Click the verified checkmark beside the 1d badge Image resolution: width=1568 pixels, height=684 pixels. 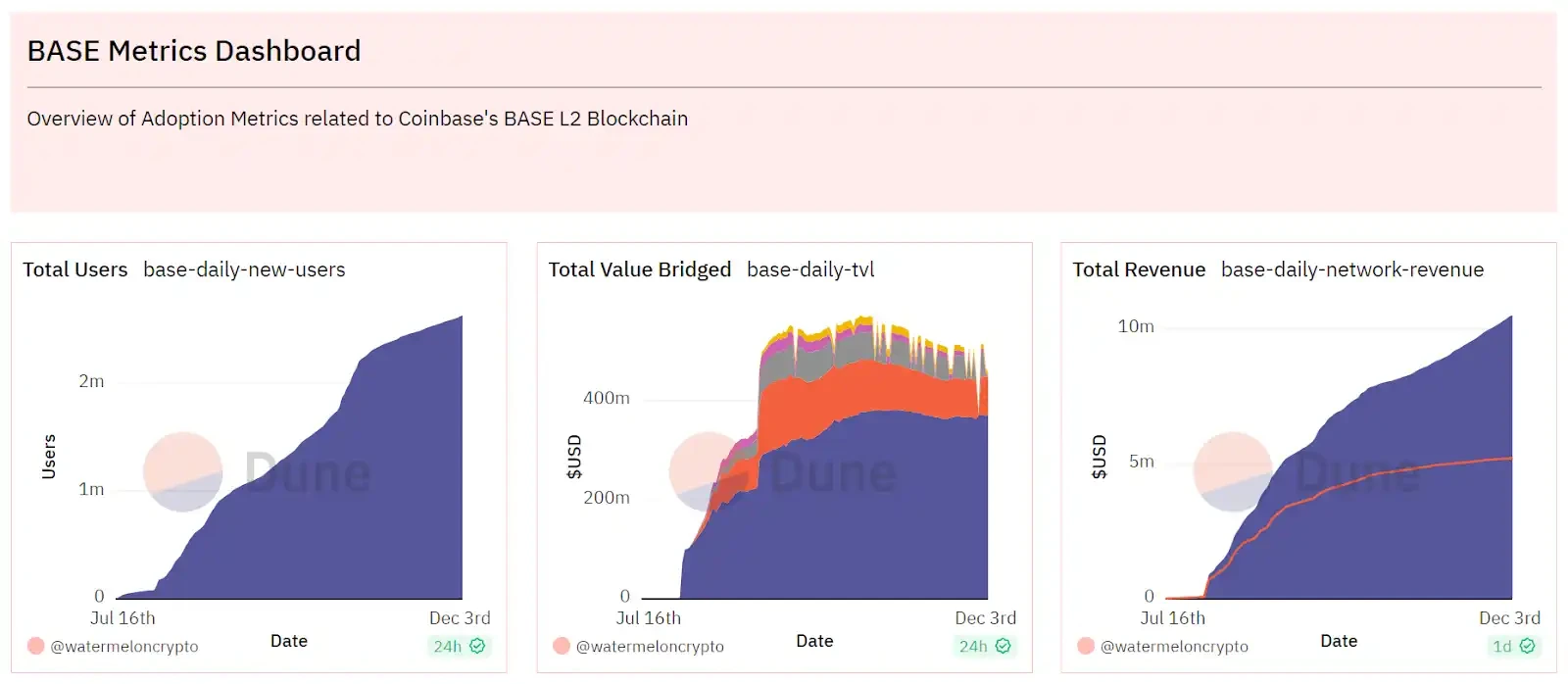[x=1526, y=646]
